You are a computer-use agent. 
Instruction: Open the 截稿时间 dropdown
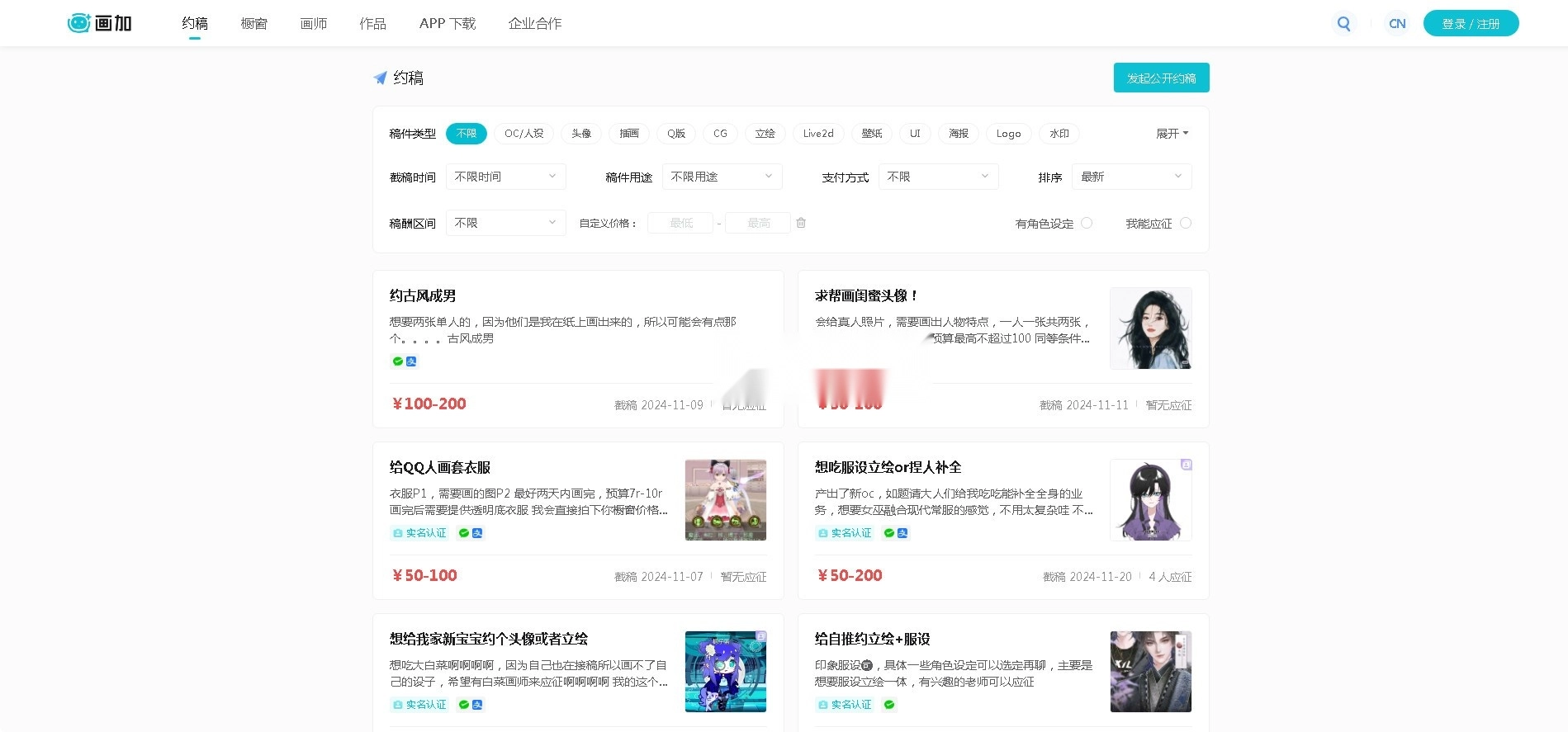[x=505, y=177]
